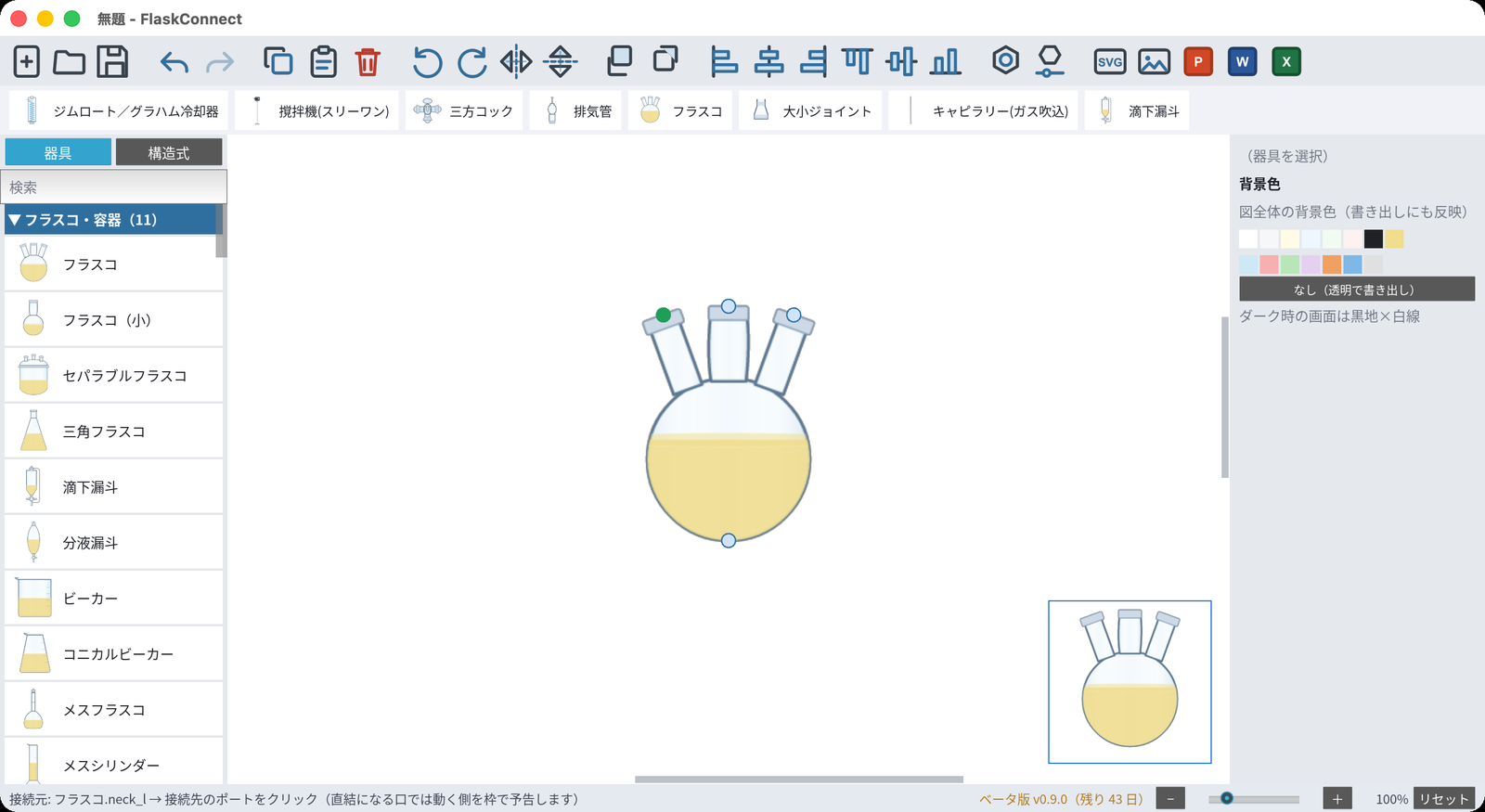This screenshot has width=1485, height=812.
Task: Click the なし（透明で書き出し）button
Action: coord(1356,290)
